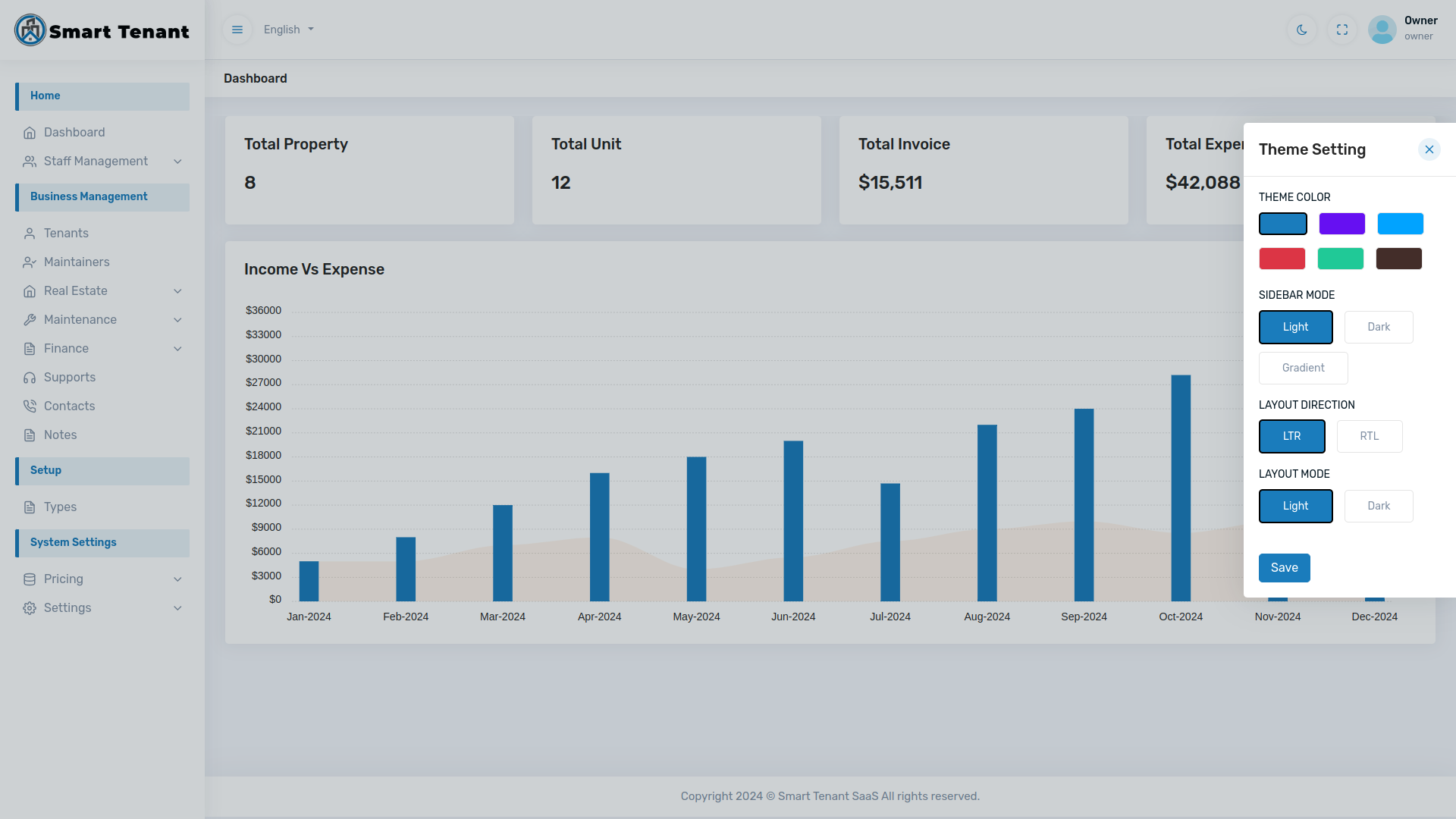Set sidebar mode to Dark
This screenshot has height=819, width=1456.
pyautogui.click(x=1378, y=327)
